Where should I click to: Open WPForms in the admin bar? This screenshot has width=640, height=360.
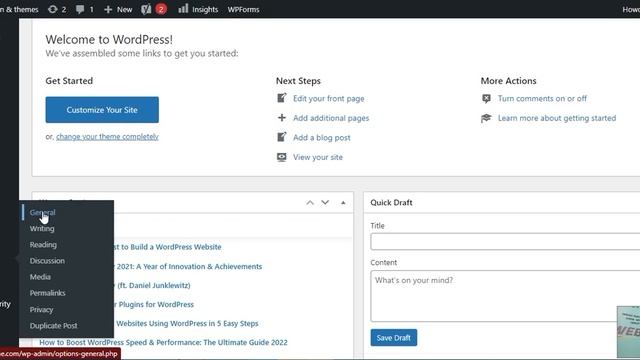coord(243,9)
